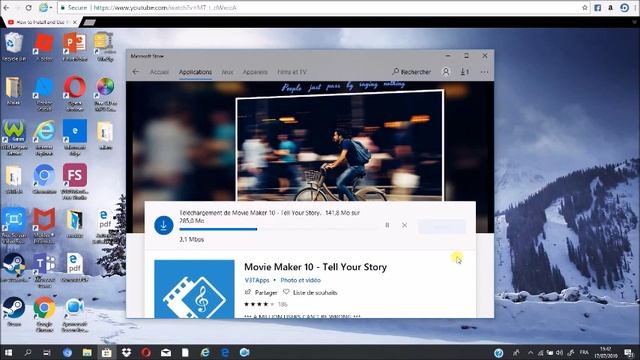Click the volume speaker tray icon
Screen dimensions: 640x360
pyautogui.click(x=560, y=353)
